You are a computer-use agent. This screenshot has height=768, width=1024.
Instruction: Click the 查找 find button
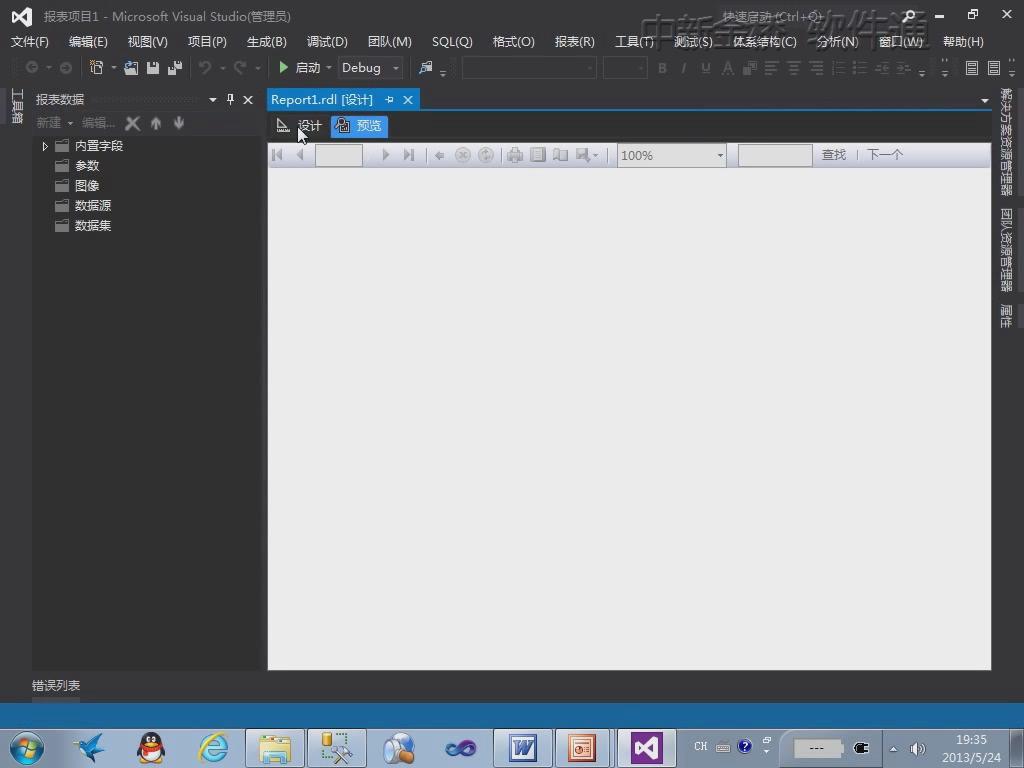coord(834,155)
